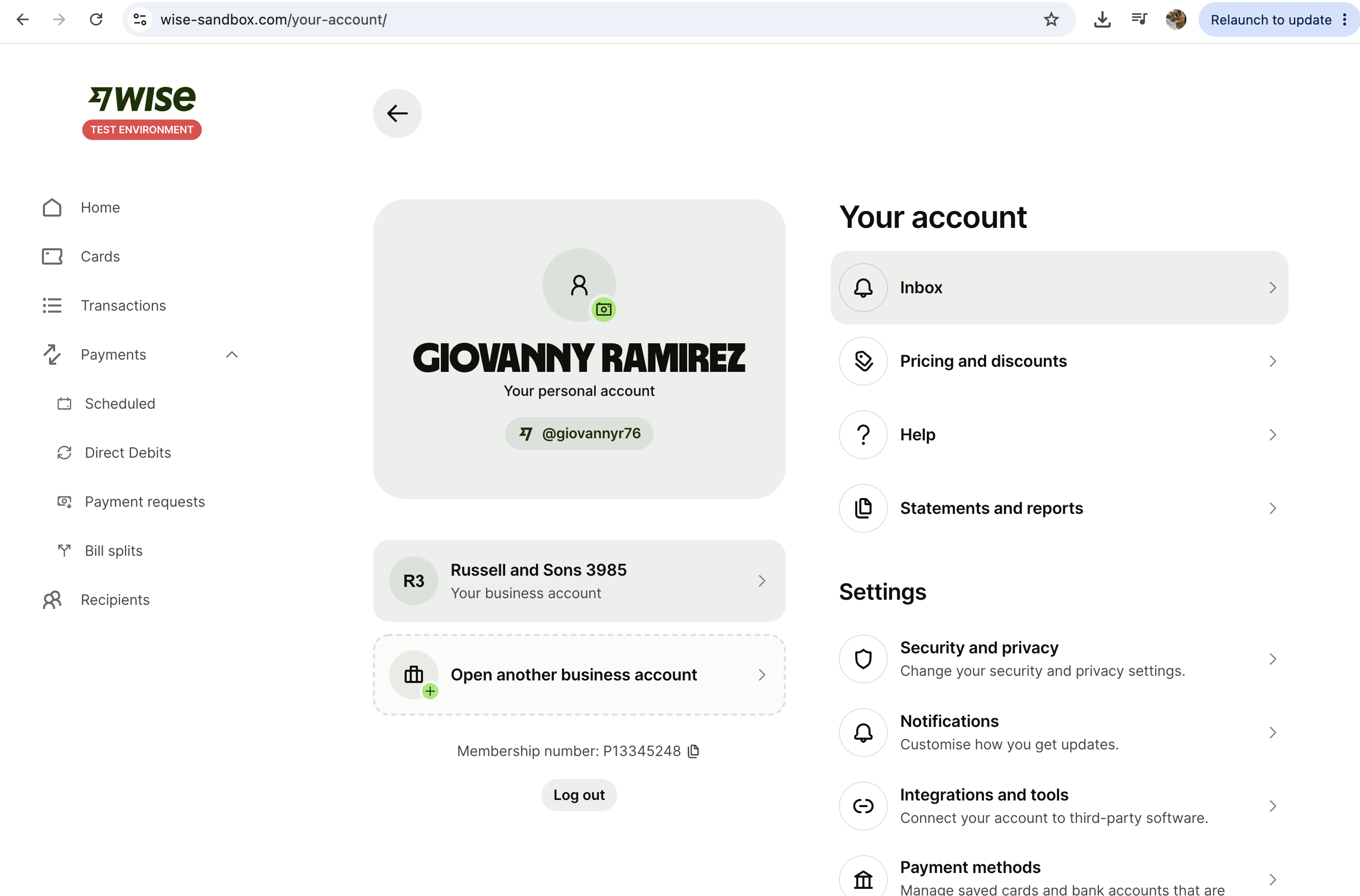1360x896 pixels.
Task: Click the Recipients people icon
Action: (x=52, y=600)
